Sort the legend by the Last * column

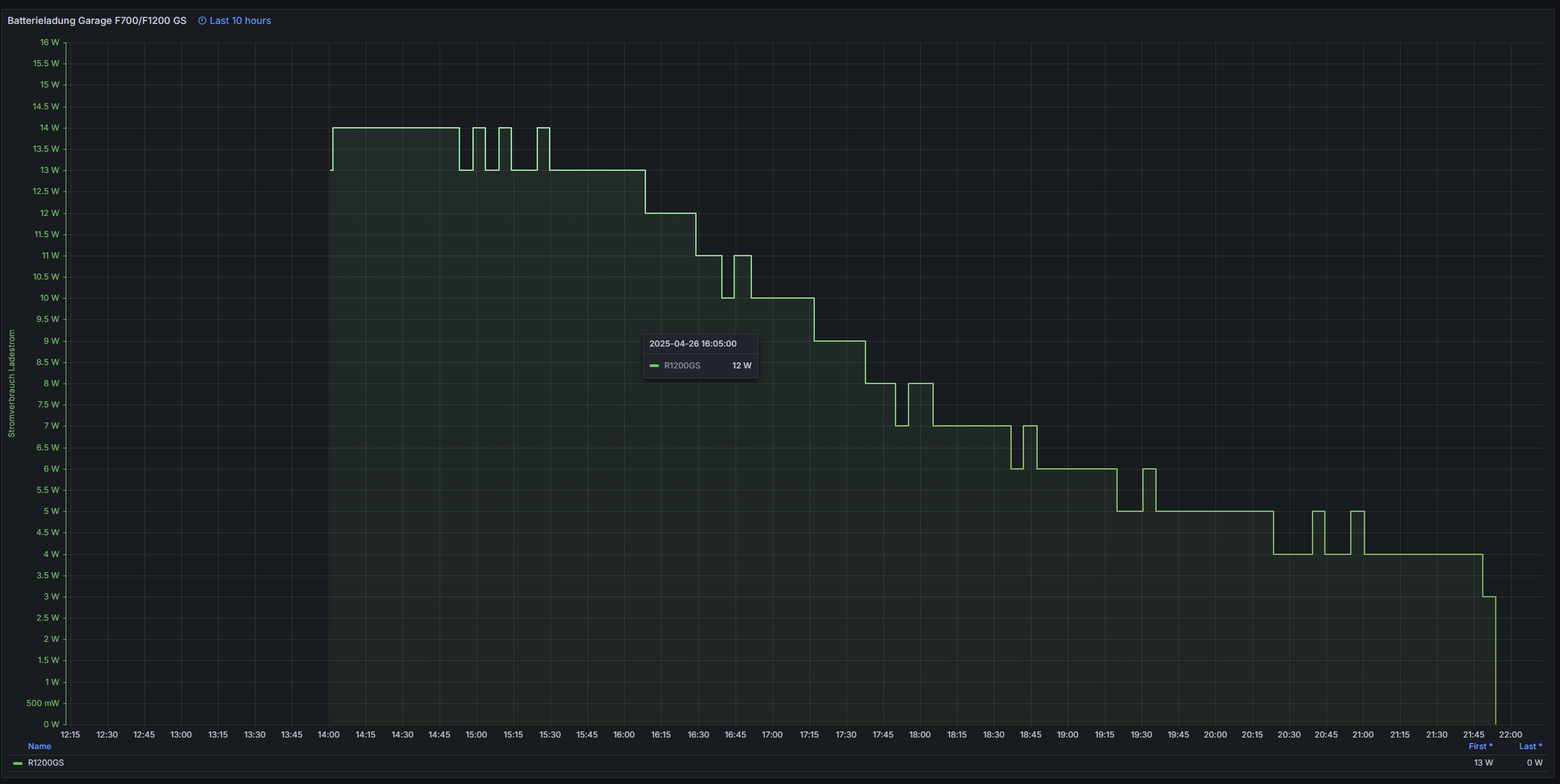click(1530, 746)
